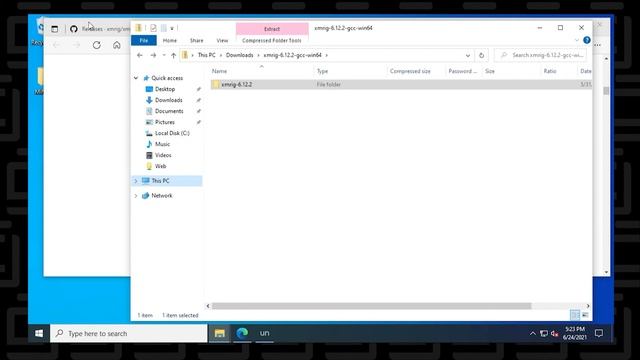Refresh the current Explorer folder

pyautogui.click(x=482, y=55)
